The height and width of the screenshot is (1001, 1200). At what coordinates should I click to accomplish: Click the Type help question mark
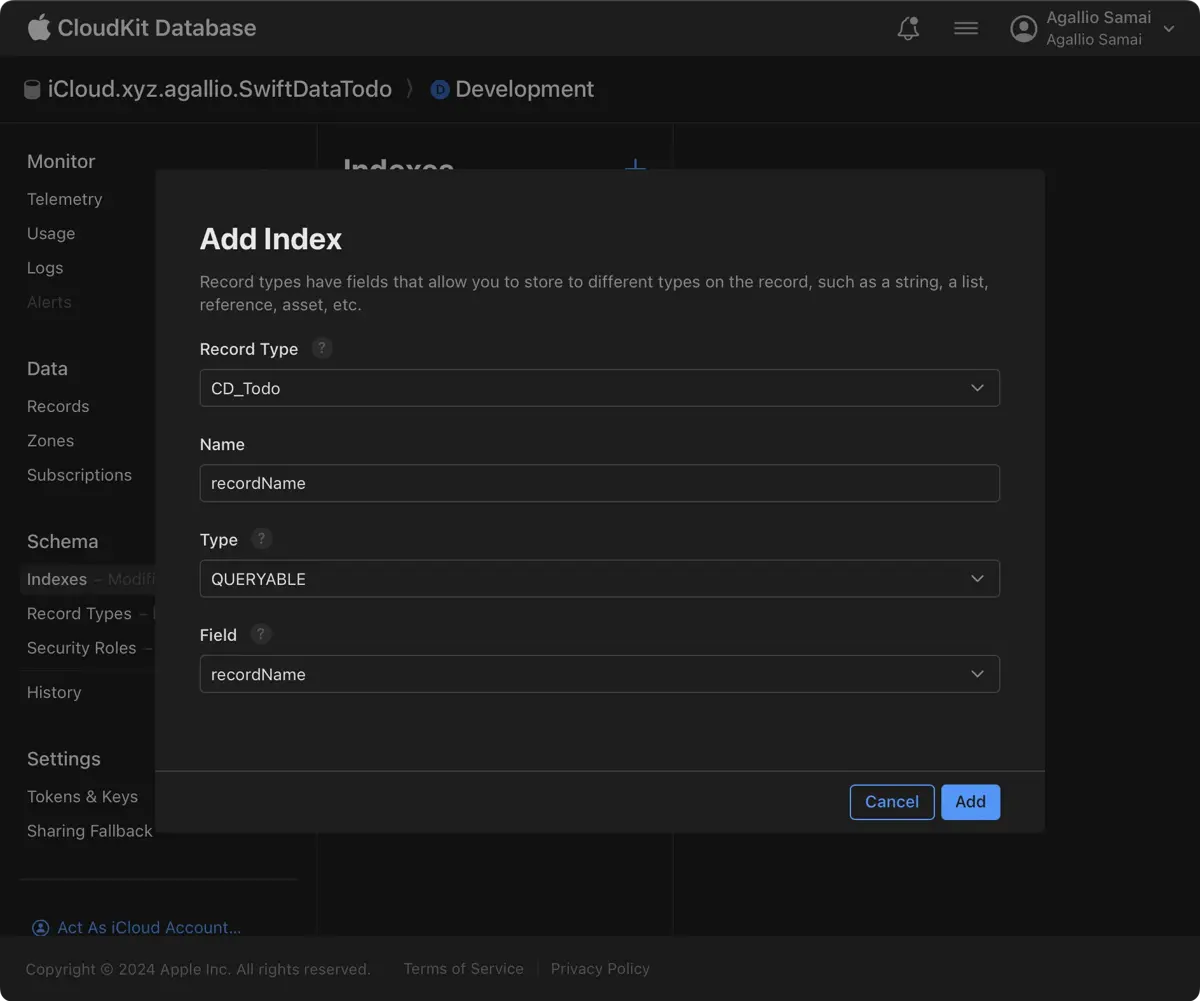[261, 539]
